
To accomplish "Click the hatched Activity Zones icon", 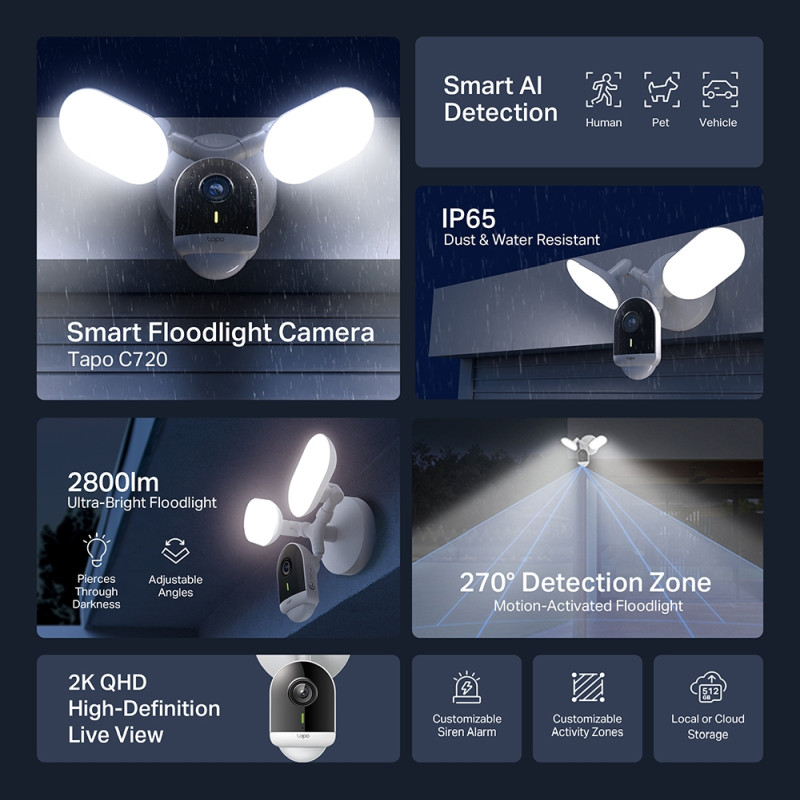I will coord(588,687).
